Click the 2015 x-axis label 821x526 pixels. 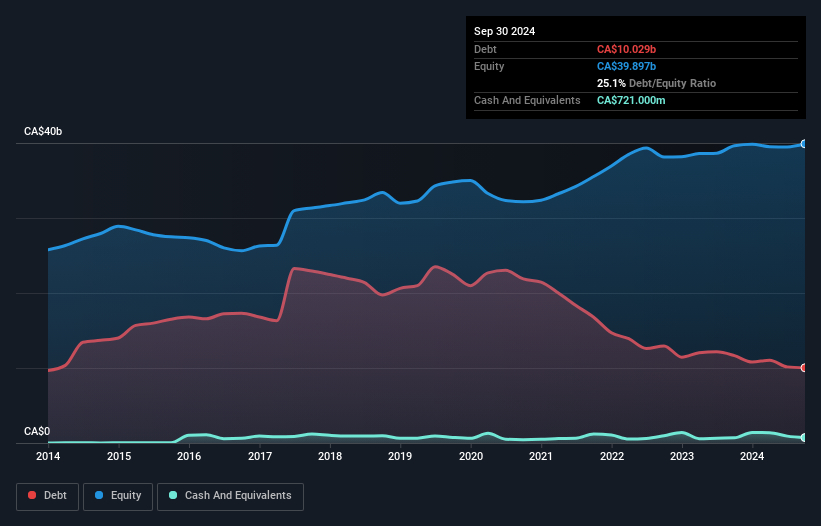click(x=119, y=456)
